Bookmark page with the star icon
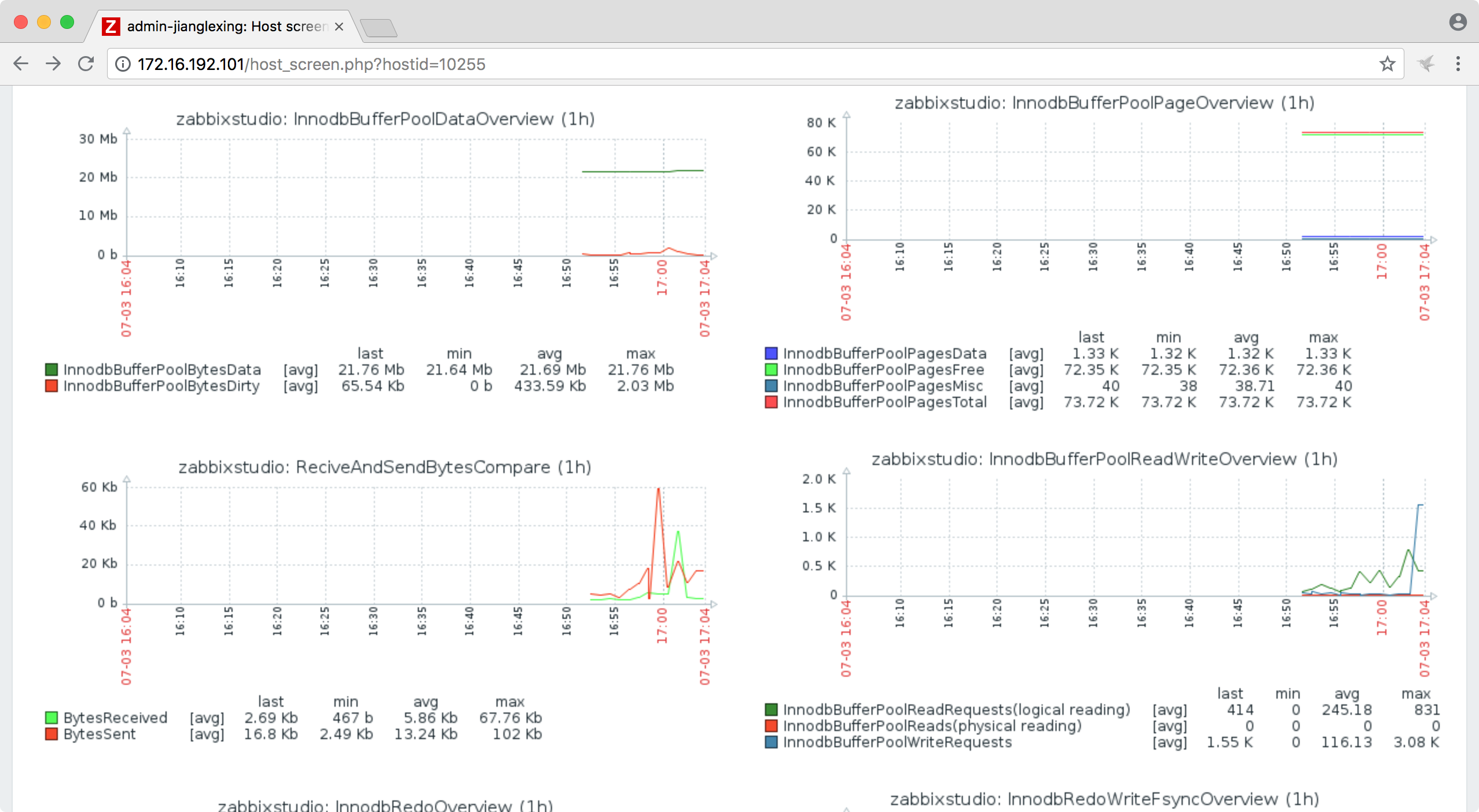This screenshot has width=1479, height=812. 1387,64
